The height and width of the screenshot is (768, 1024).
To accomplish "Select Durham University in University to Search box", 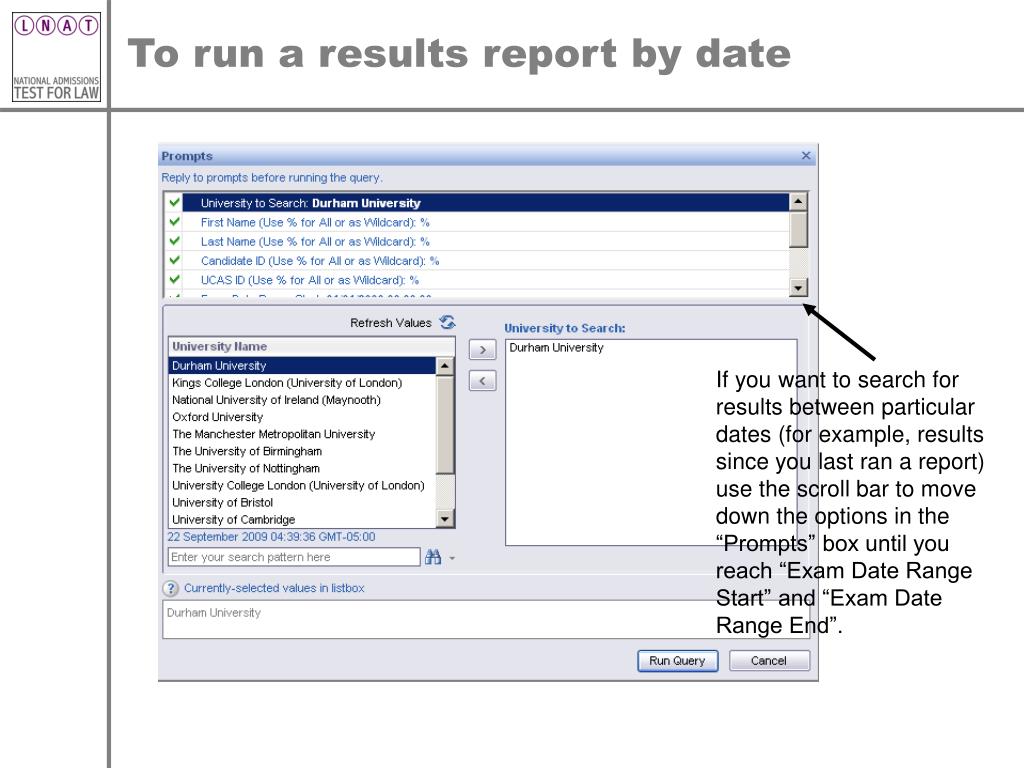I will point(556,347).
